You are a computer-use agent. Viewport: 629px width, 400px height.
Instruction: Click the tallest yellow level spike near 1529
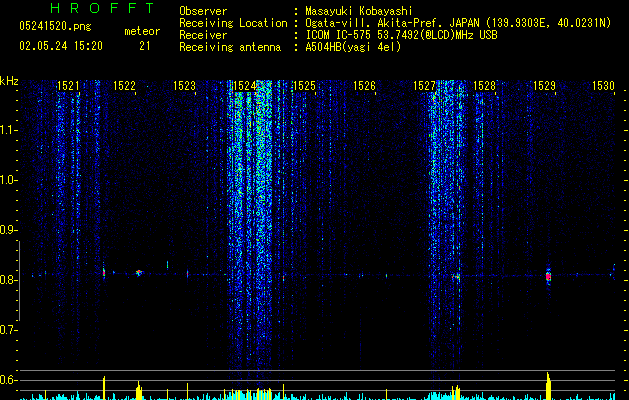point(548,386)
